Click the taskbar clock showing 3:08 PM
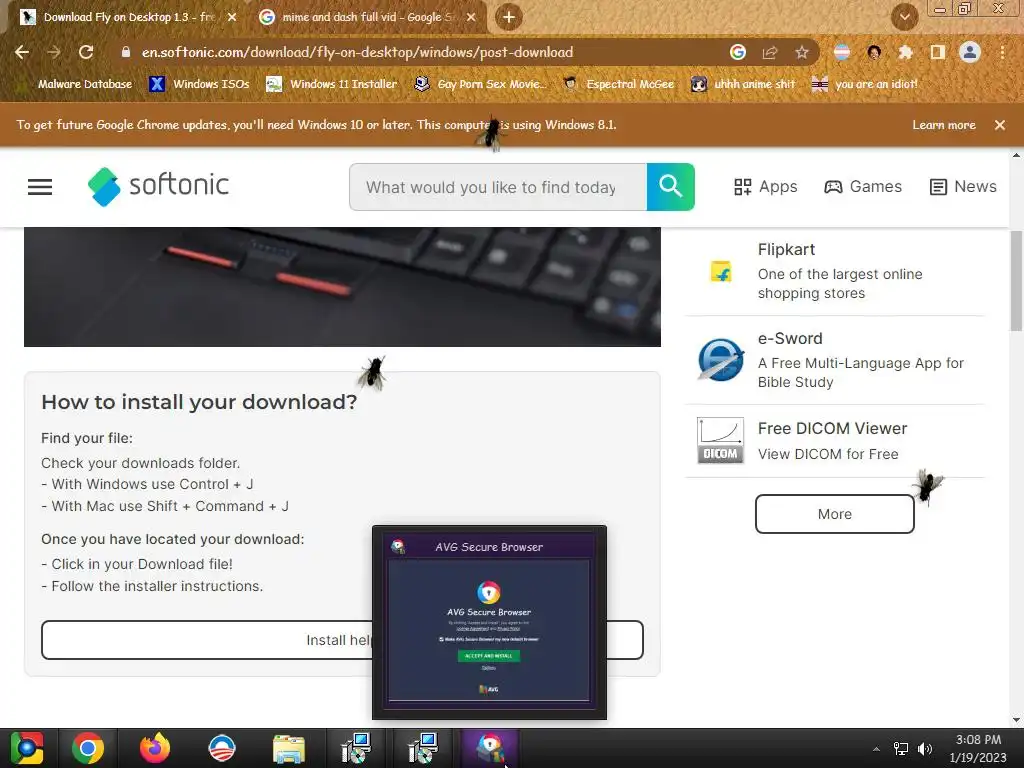The width and height of the screenshot is (1024, 768). [x=978, y=748]
